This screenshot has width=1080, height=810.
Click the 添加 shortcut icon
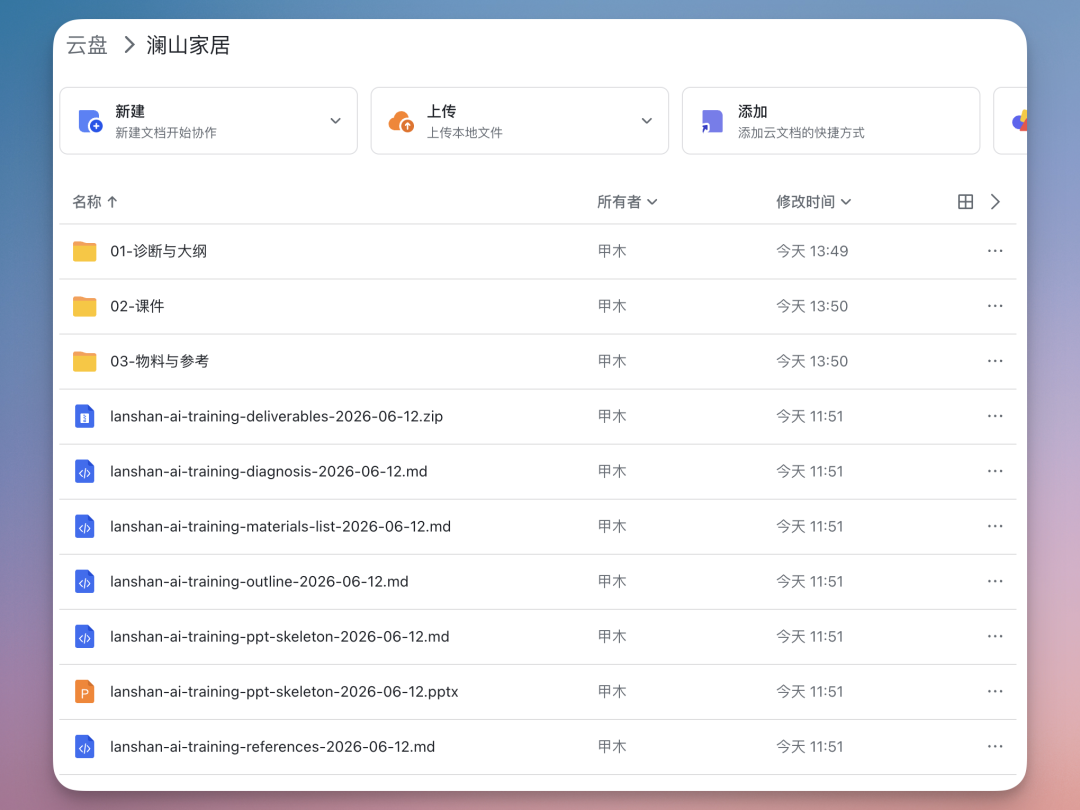point(712,121)
